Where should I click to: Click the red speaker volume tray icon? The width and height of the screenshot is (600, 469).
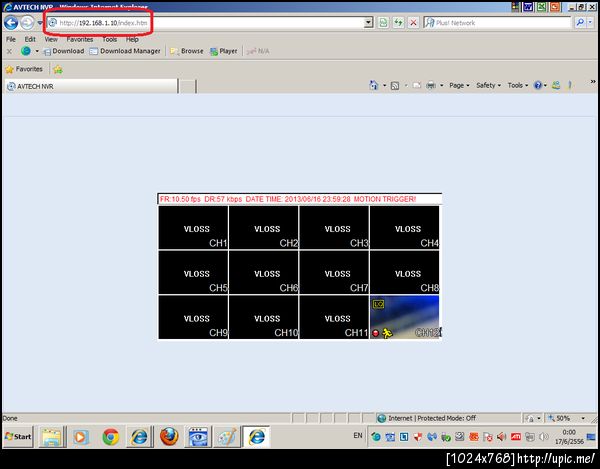501,436
